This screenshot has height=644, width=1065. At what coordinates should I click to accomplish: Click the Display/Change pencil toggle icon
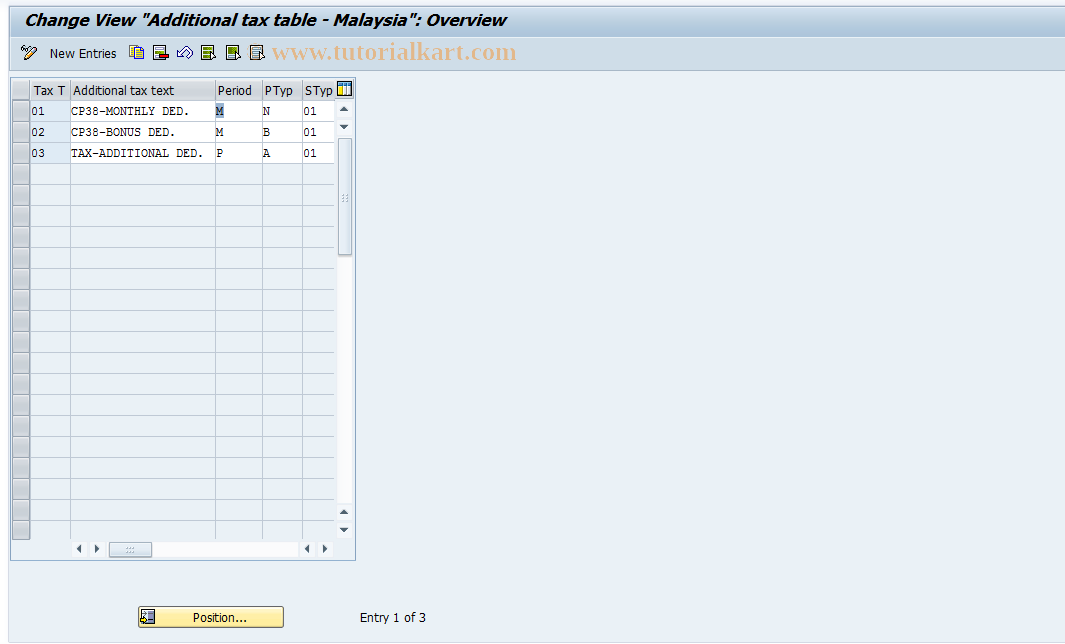[29, 53]
